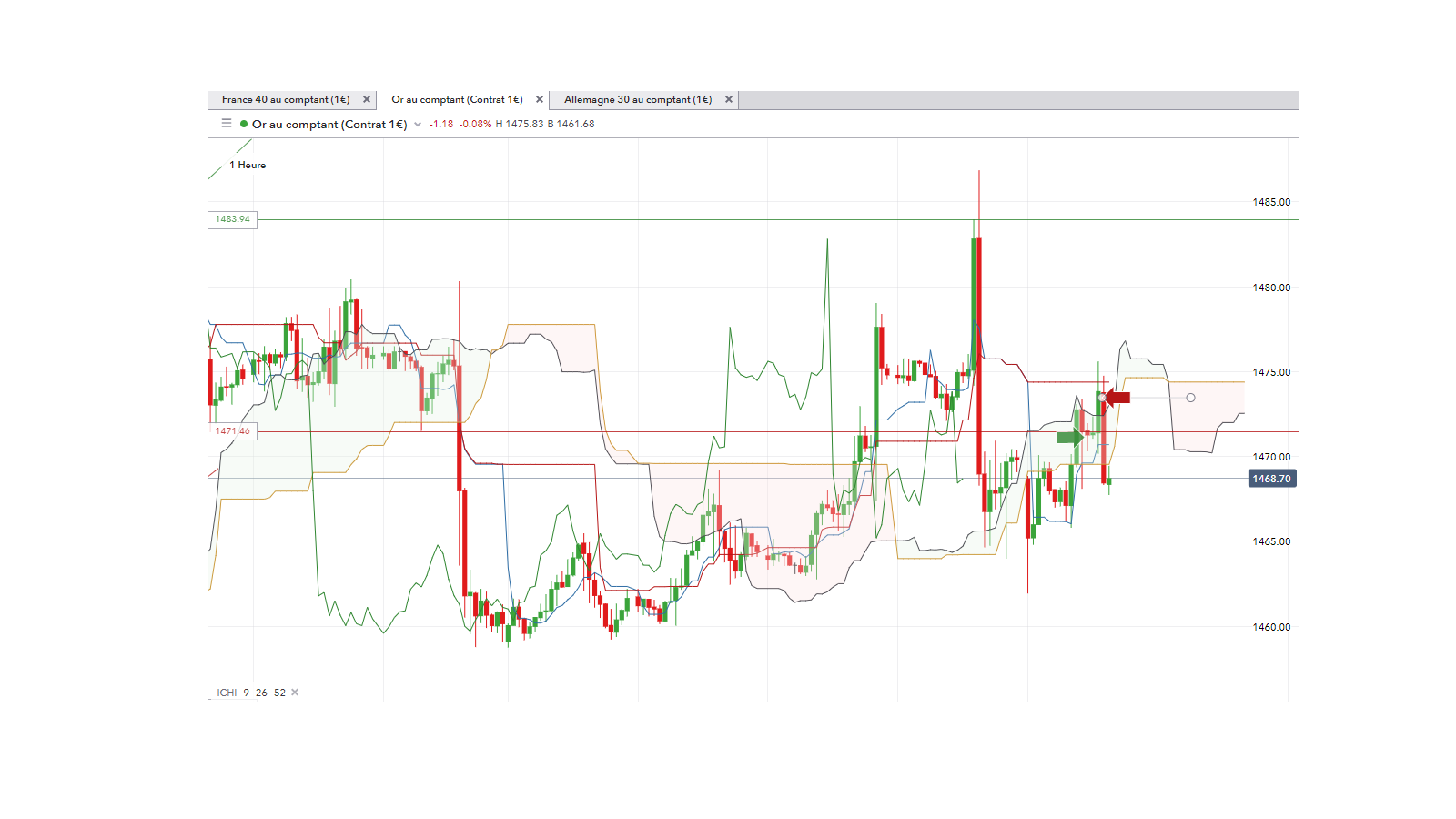Close the Allemagne 30 au comptant tab
Screen dimensions: 1456x819
(x=729, y=100)
